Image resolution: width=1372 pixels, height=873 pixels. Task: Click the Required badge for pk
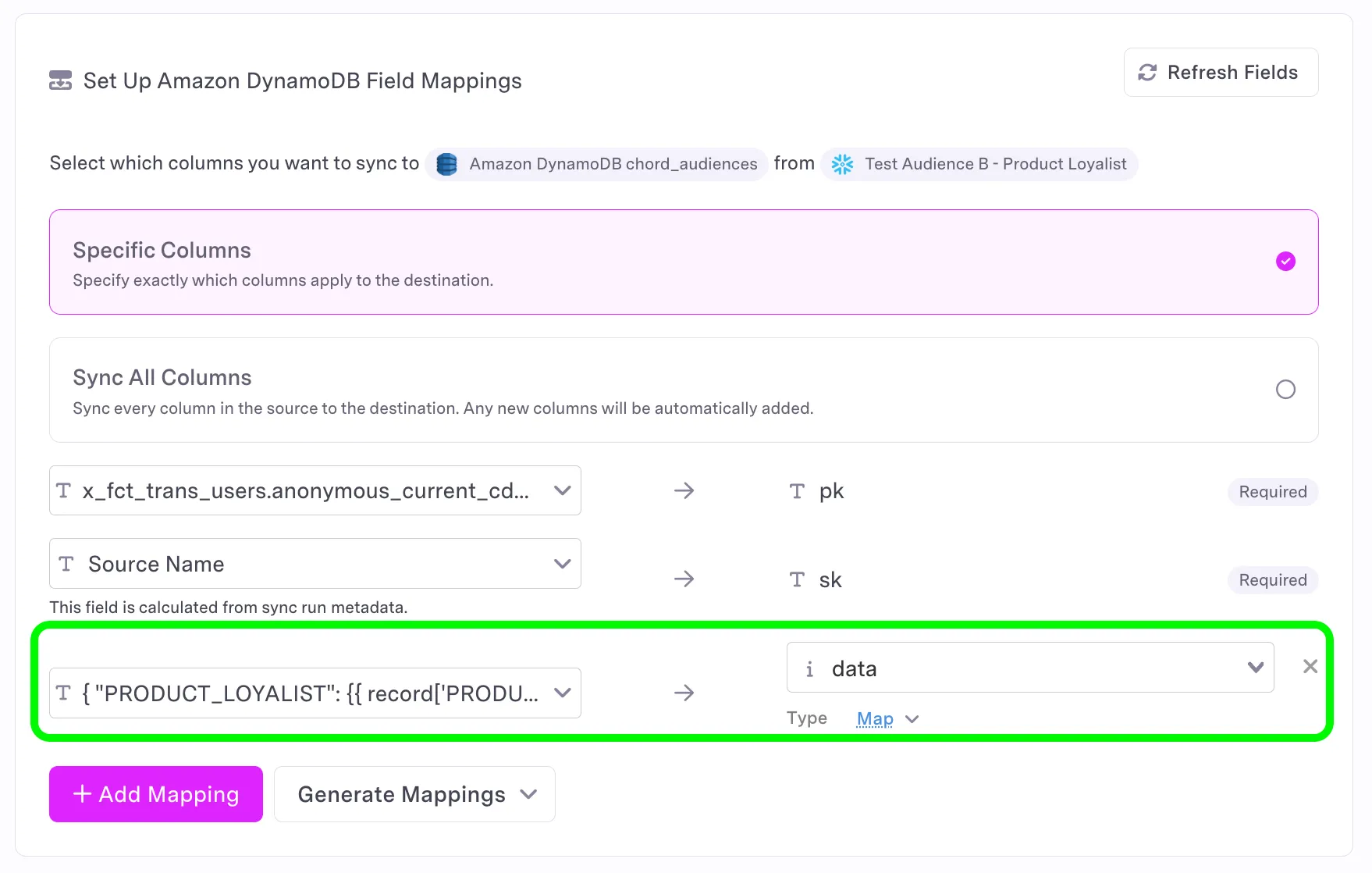1273,492
